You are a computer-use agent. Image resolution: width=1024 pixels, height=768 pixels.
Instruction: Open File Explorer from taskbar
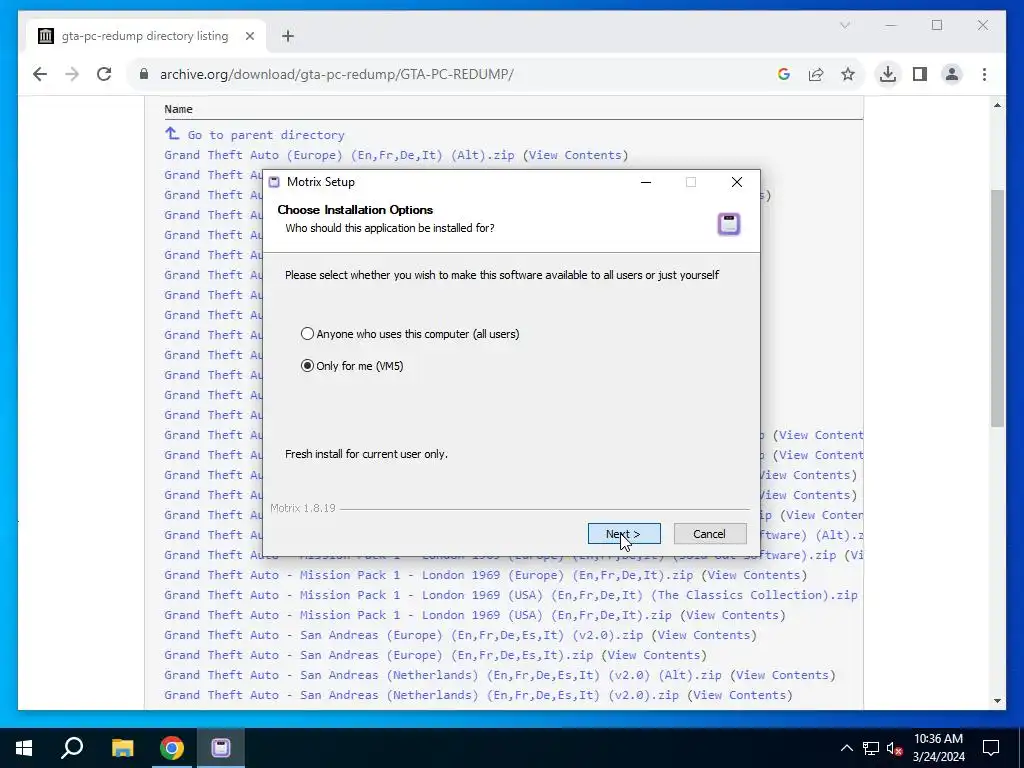[x=122, y=748]
